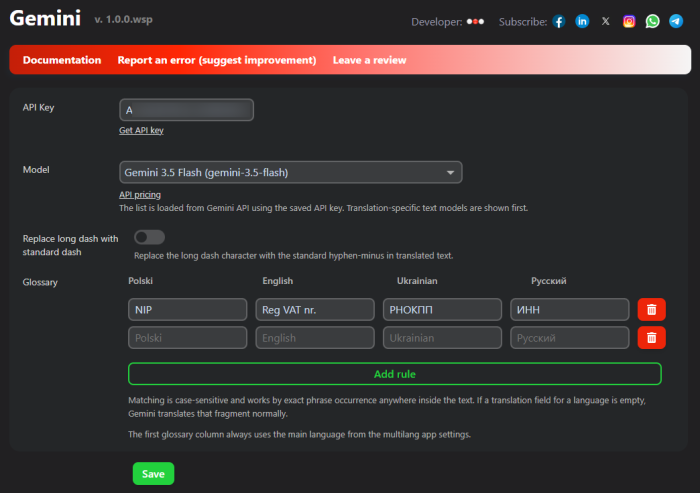The image size is (700, 493).
Task: Follow the API pricing link
Action: [x=140, y=194]
